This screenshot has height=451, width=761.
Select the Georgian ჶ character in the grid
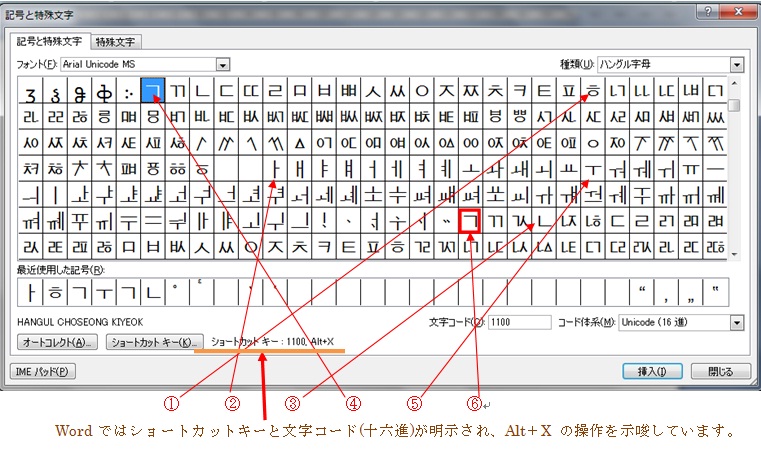coord(104,90)
